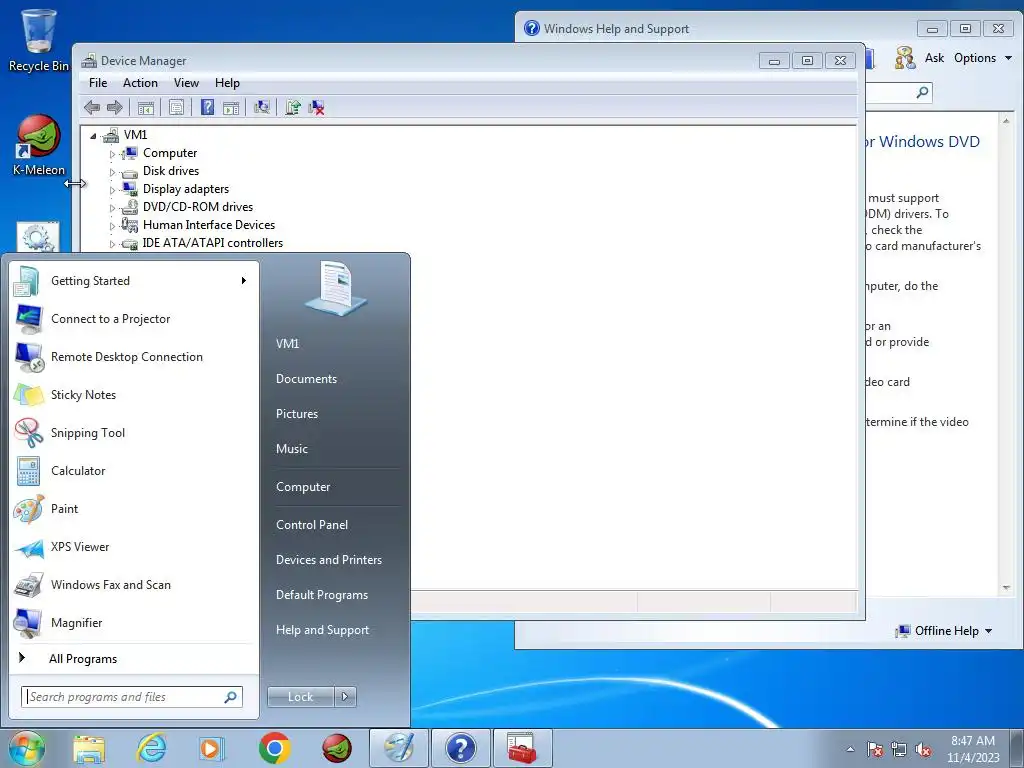Open Google Chrome from taskbar
This screenshot has height=768, width=1024.
(x=274, y=748)
